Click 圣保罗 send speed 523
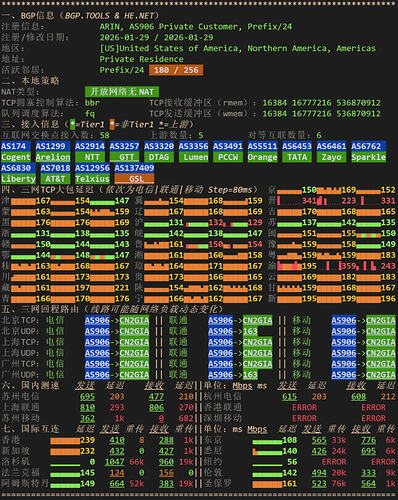Screen dimensions: 398x500 [x=319, y=483]
